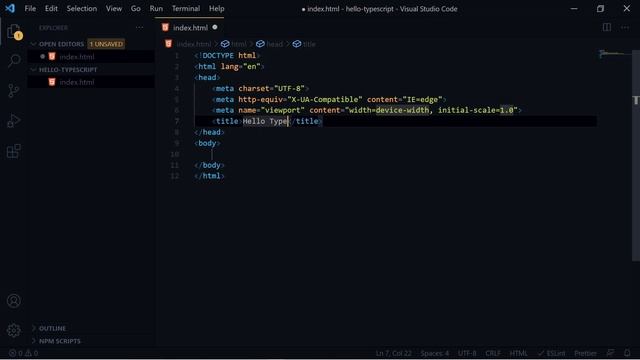Click on the DOCTYPE html line

(x=227, y=56)
